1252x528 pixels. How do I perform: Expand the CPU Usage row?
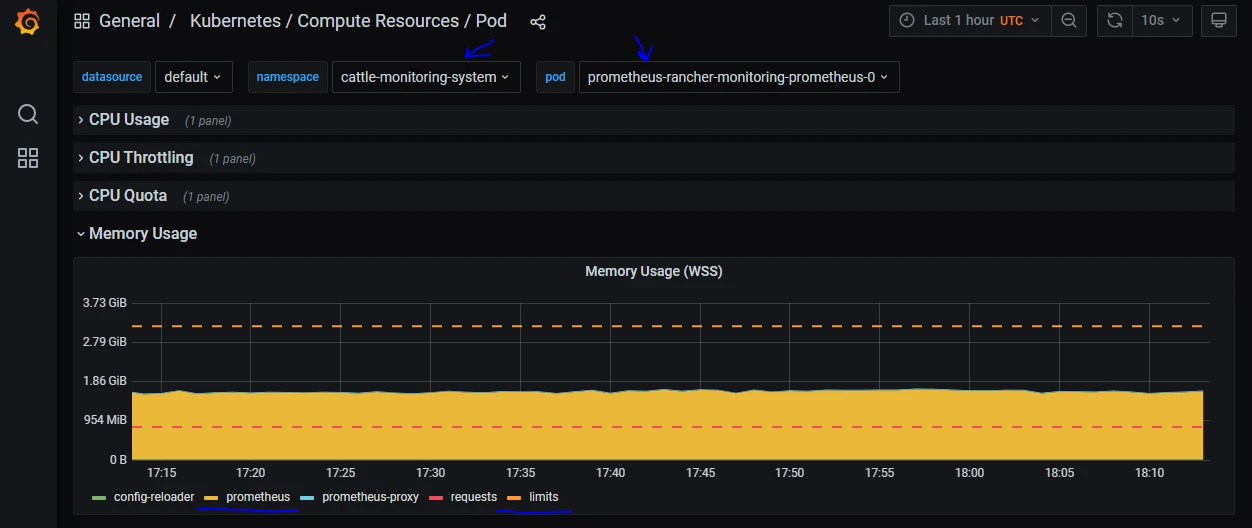[654, 120]
